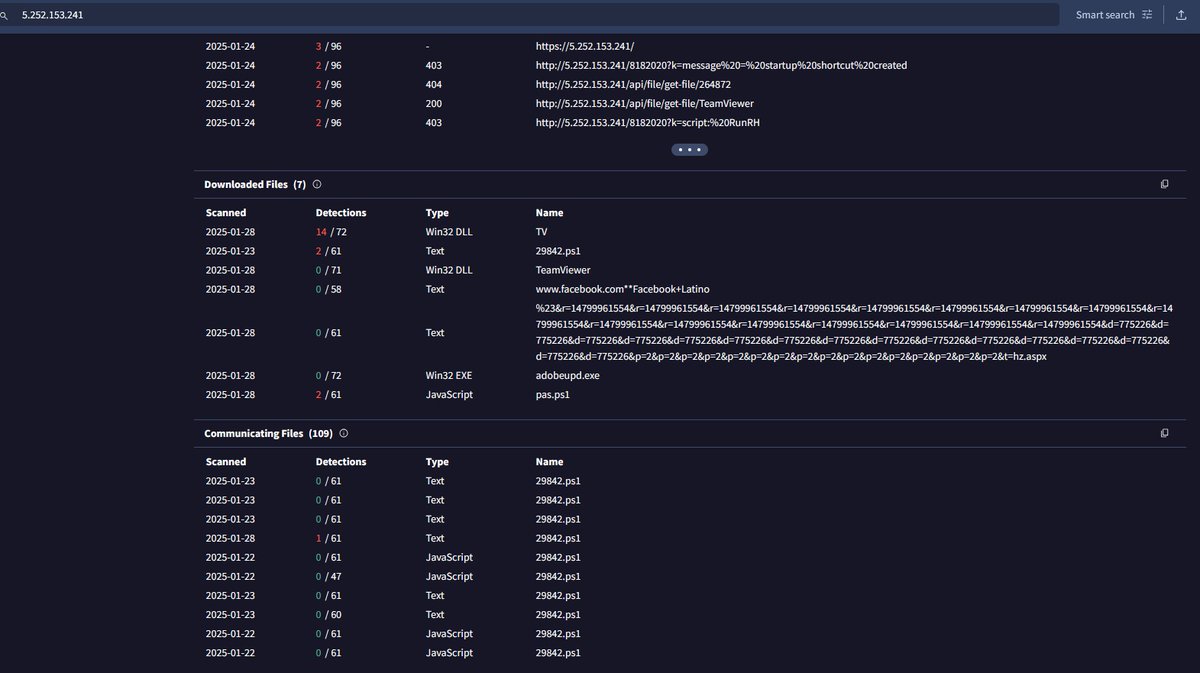Open 29842.ps1 in Downloaded Files
Image resolution: width=1200 pixels, height=673 pixels.
[558, 251]
